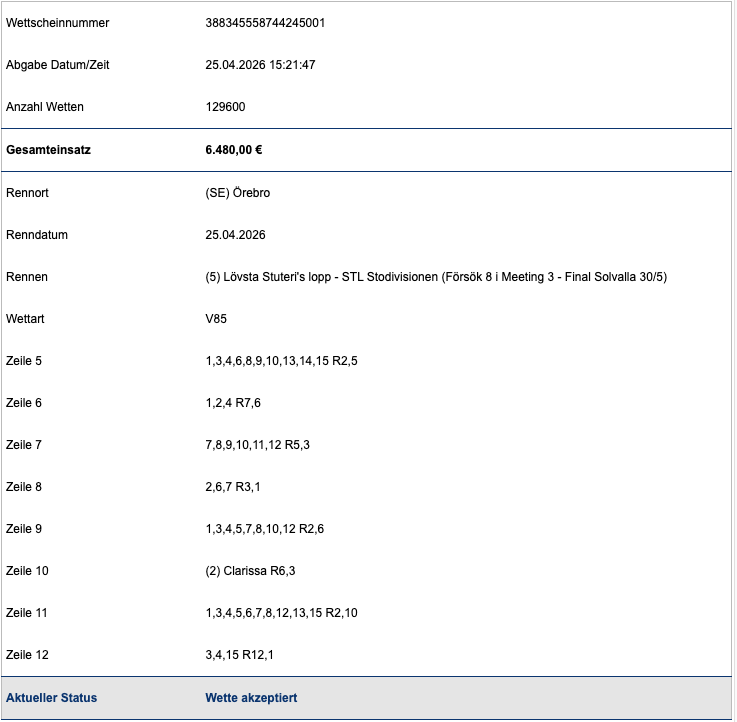The height and width of the screenshot is (722, 737).
Task: Click the Zeile 11 selection ending R2,10
Action: click(281, 613)
